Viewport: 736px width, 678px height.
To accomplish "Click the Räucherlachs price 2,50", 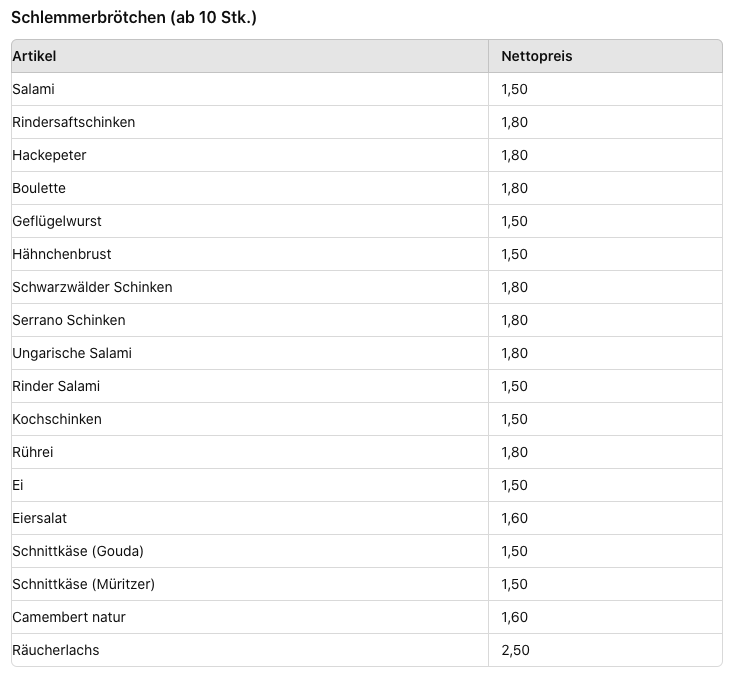I will [515, 650].
